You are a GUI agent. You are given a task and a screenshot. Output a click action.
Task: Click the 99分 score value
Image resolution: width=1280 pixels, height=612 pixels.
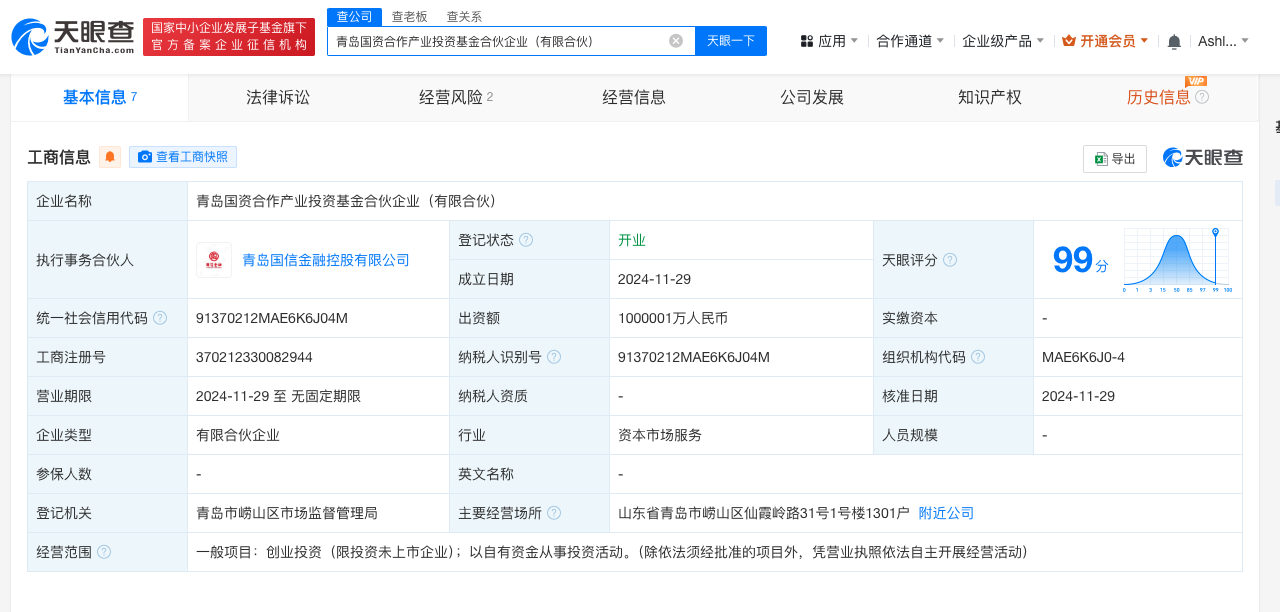coord(1081,260)
